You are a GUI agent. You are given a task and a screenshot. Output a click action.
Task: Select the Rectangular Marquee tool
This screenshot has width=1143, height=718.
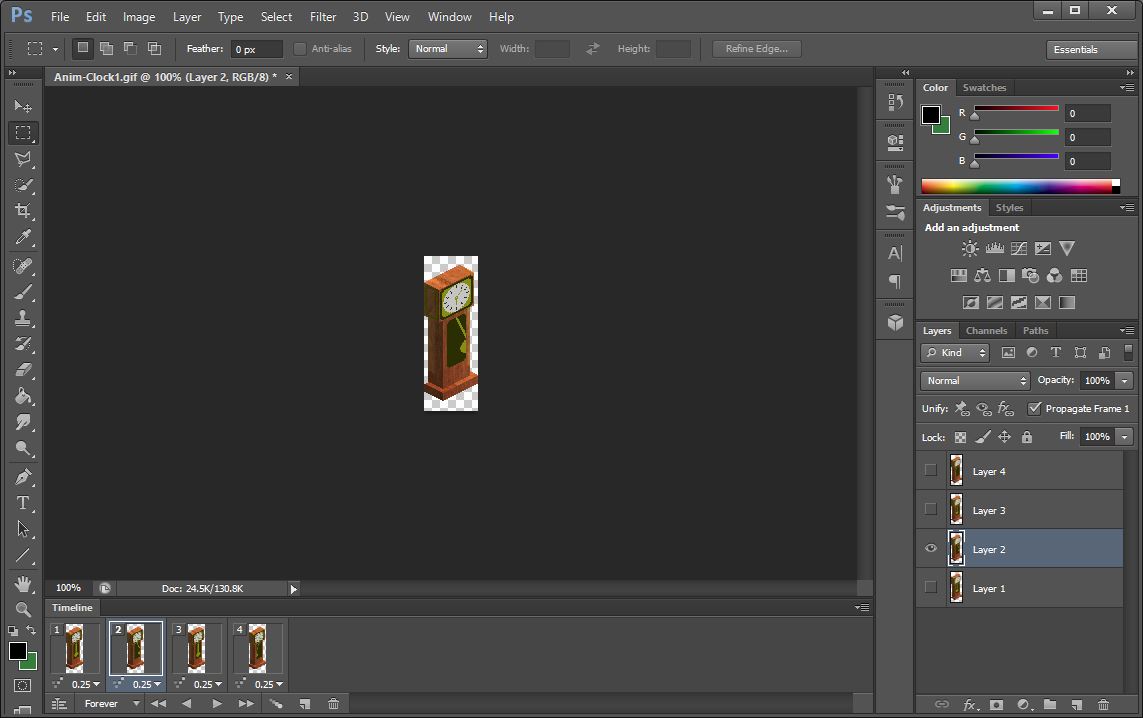23,133
